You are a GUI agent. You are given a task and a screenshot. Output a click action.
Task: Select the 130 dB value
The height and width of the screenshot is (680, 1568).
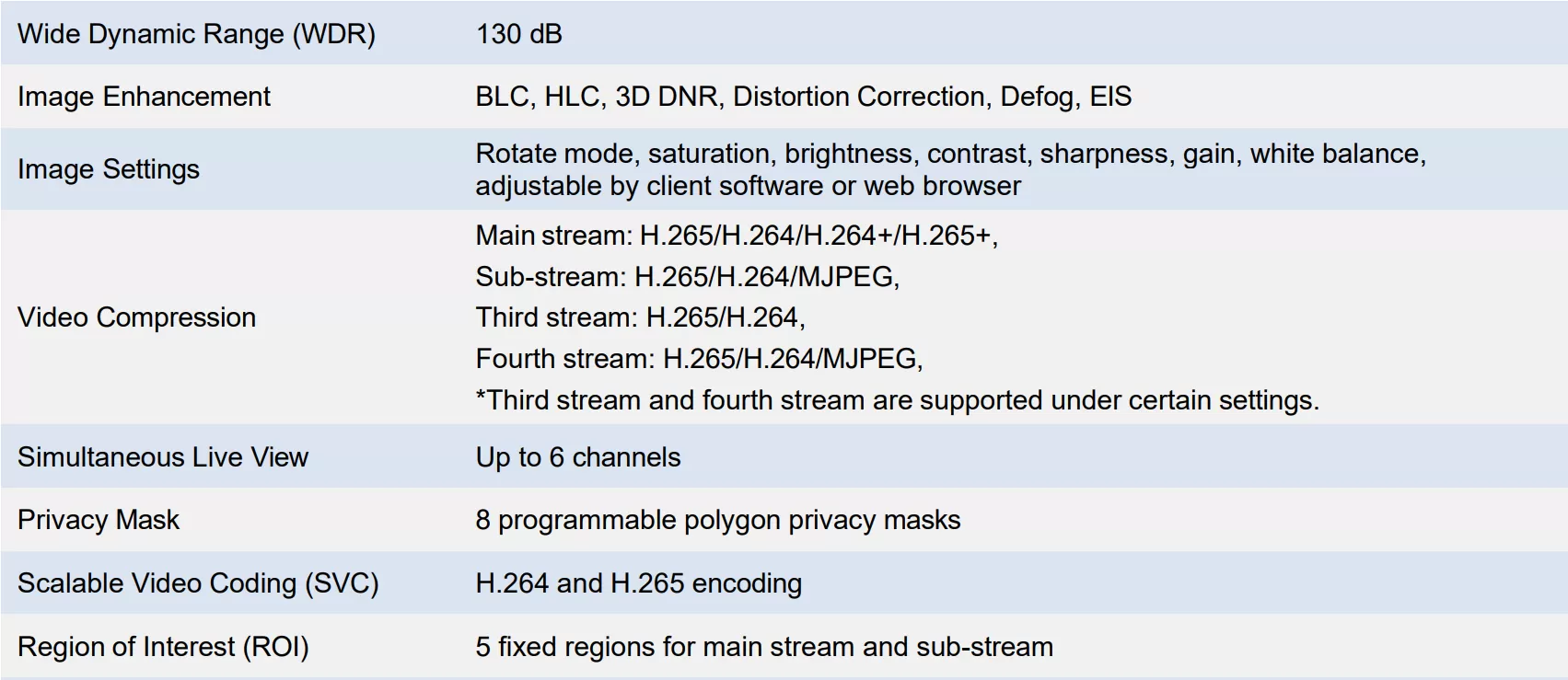(x=518, y=34)
